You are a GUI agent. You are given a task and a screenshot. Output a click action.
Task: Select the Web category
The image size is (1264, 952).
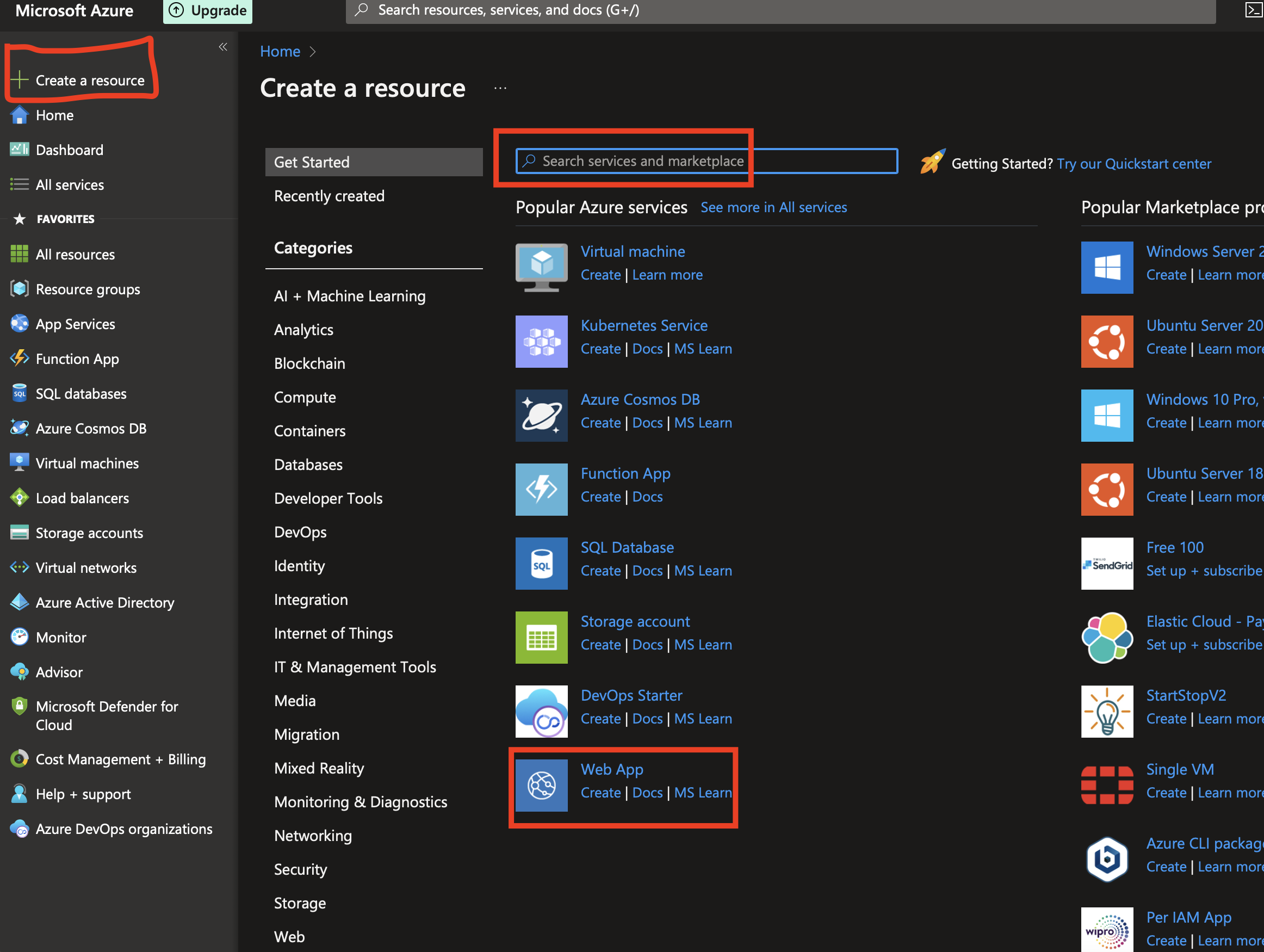click(290, 937)
